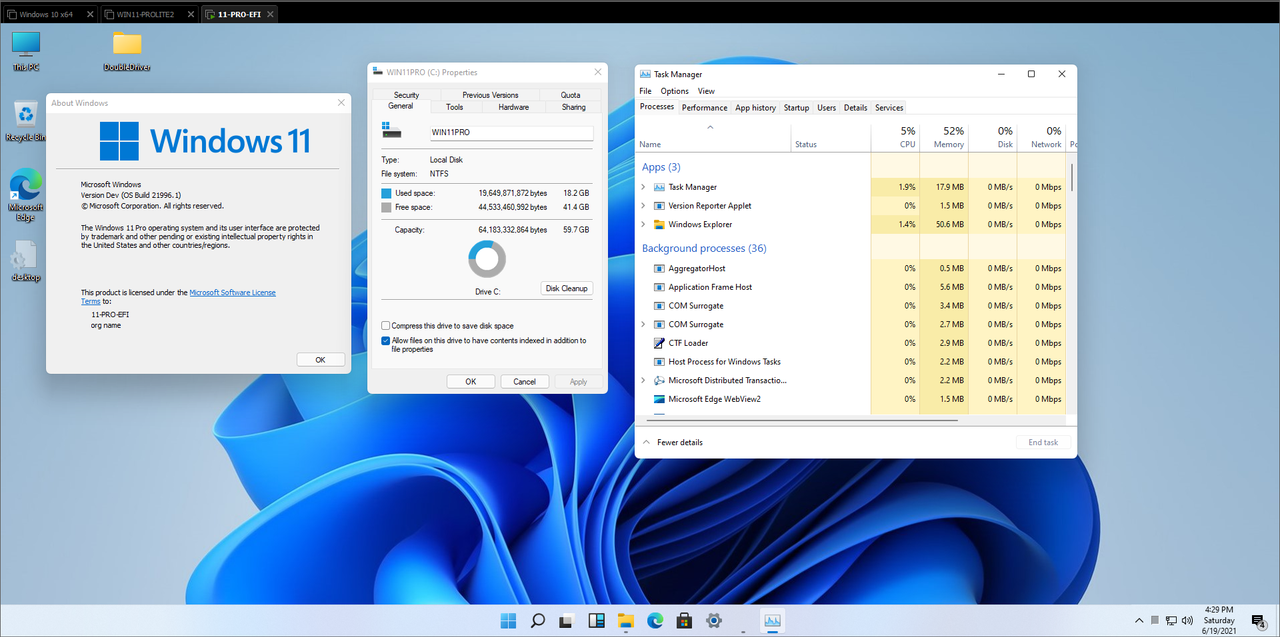Screen dimensions: 1280x637
Task: Open the Quota tab in drive Properties
Action: point(570,95)
